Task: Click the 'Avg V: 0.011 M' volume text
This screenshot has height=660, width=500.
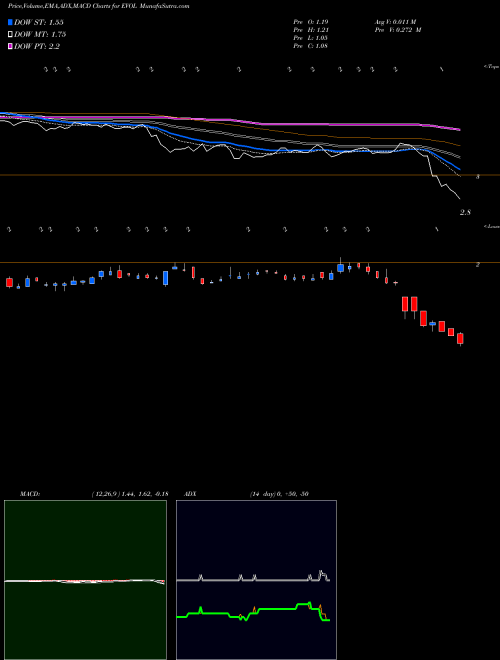Action: tap(397, 22)
